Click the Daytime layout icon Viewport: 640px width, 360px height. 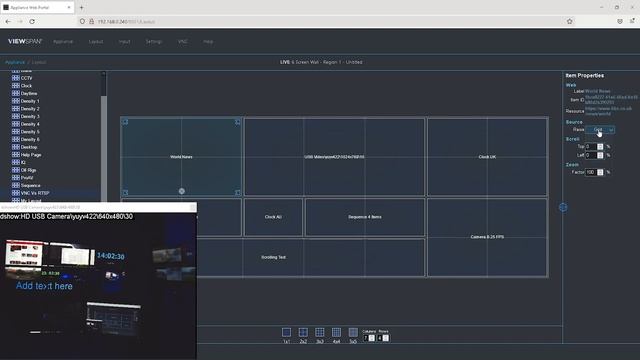(16, 93)
